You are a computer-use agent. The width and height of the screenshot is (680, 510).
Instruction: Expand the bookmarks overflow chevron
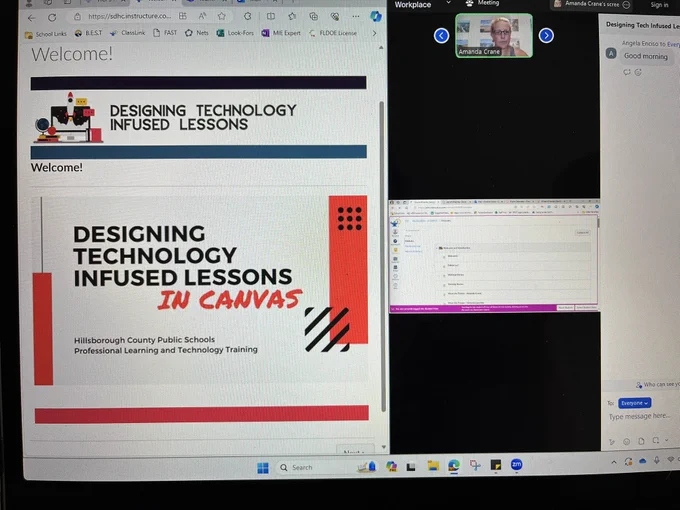374,33
